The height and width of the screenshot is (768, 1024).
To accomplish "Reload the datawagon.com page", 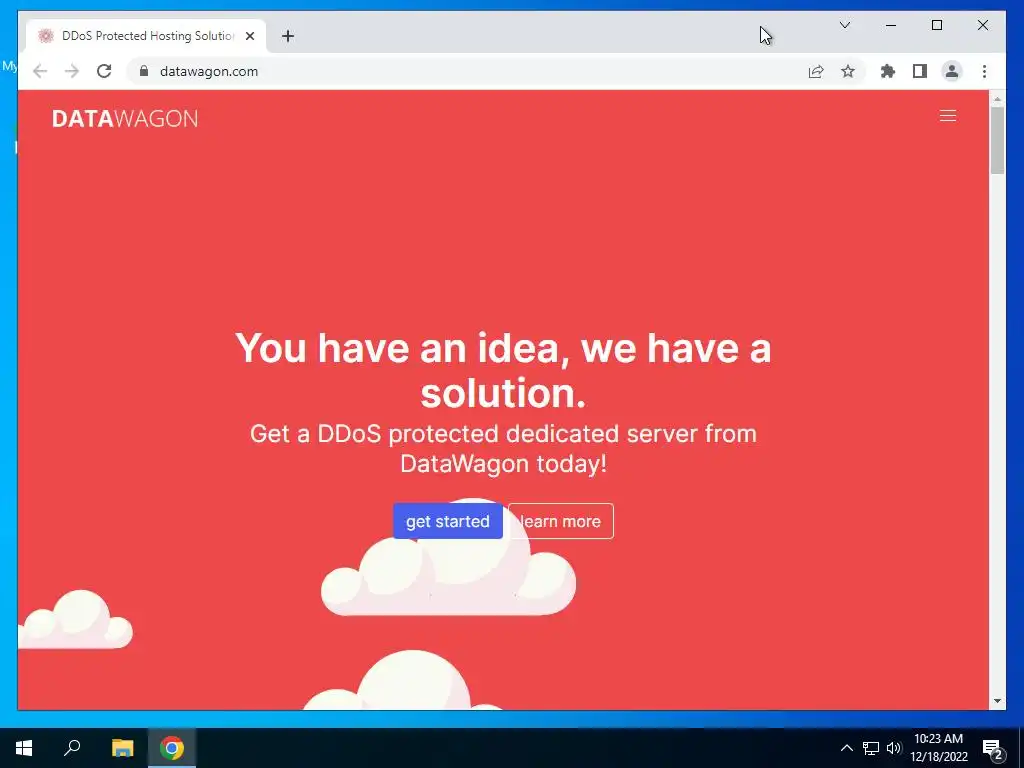I will [x=104, y=71].
